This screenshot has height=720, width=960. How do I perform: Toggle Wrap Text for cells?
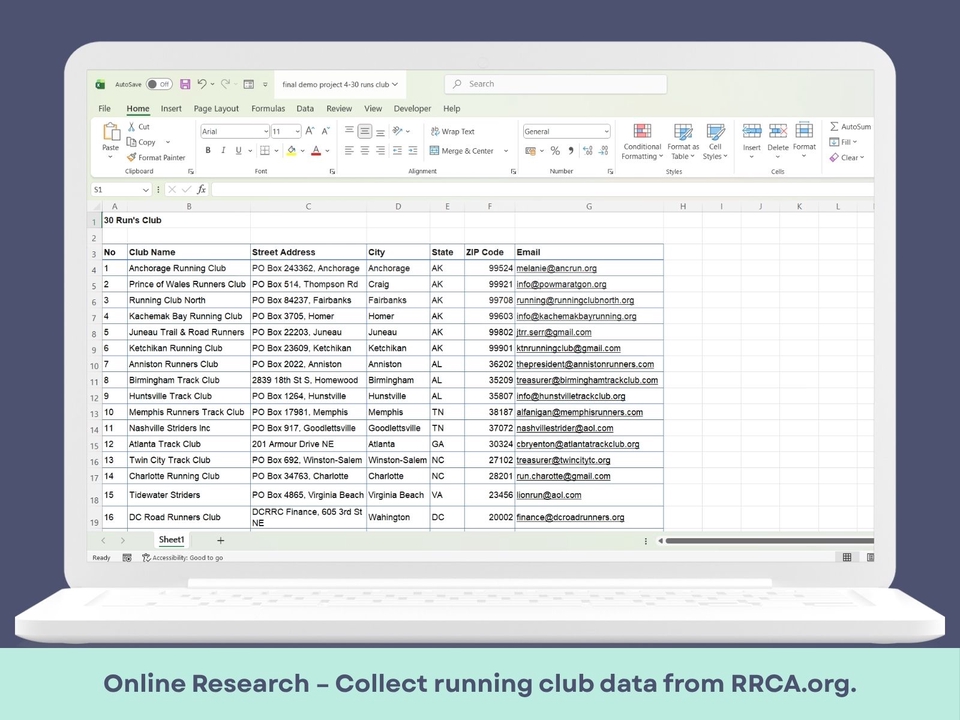(x=453, y=131)
